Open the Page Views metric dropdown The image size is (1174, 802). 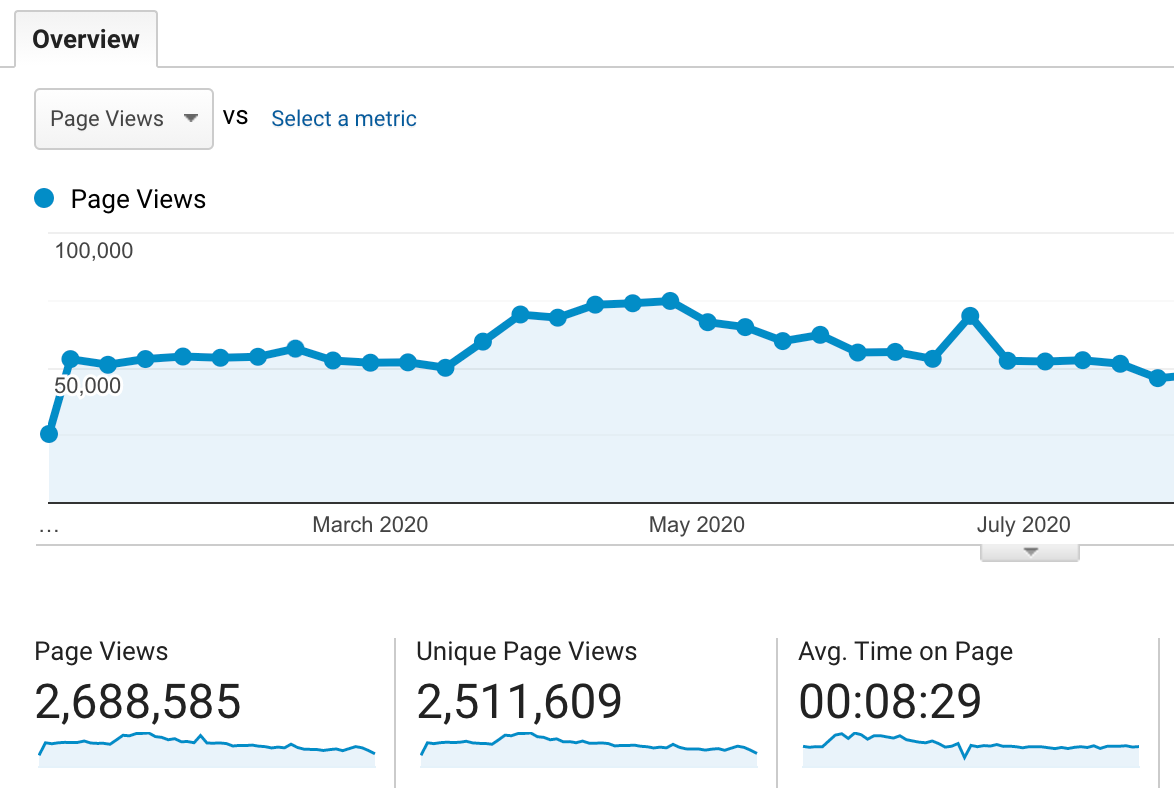123,119
